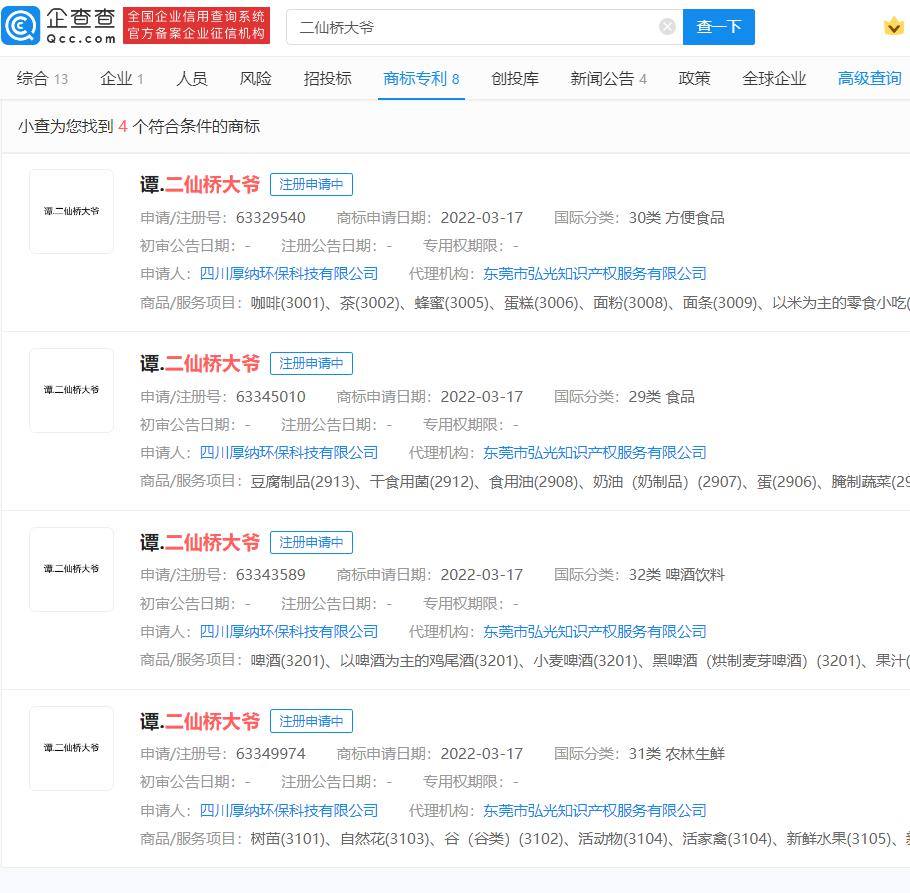This screenshot has height=893, width=910.
Task: Open trademark thumbnail for 63343589
Action: click(71, 569)
